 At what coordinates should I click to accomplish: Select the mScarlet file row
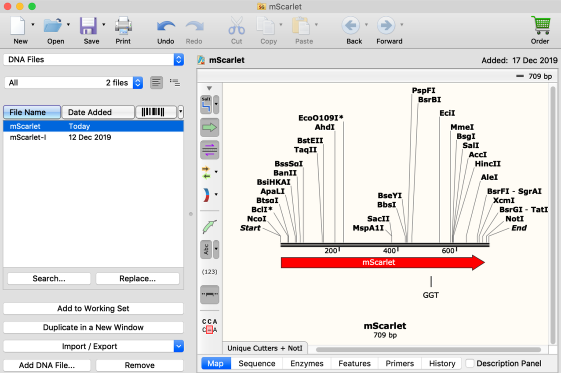click(93, 126)
